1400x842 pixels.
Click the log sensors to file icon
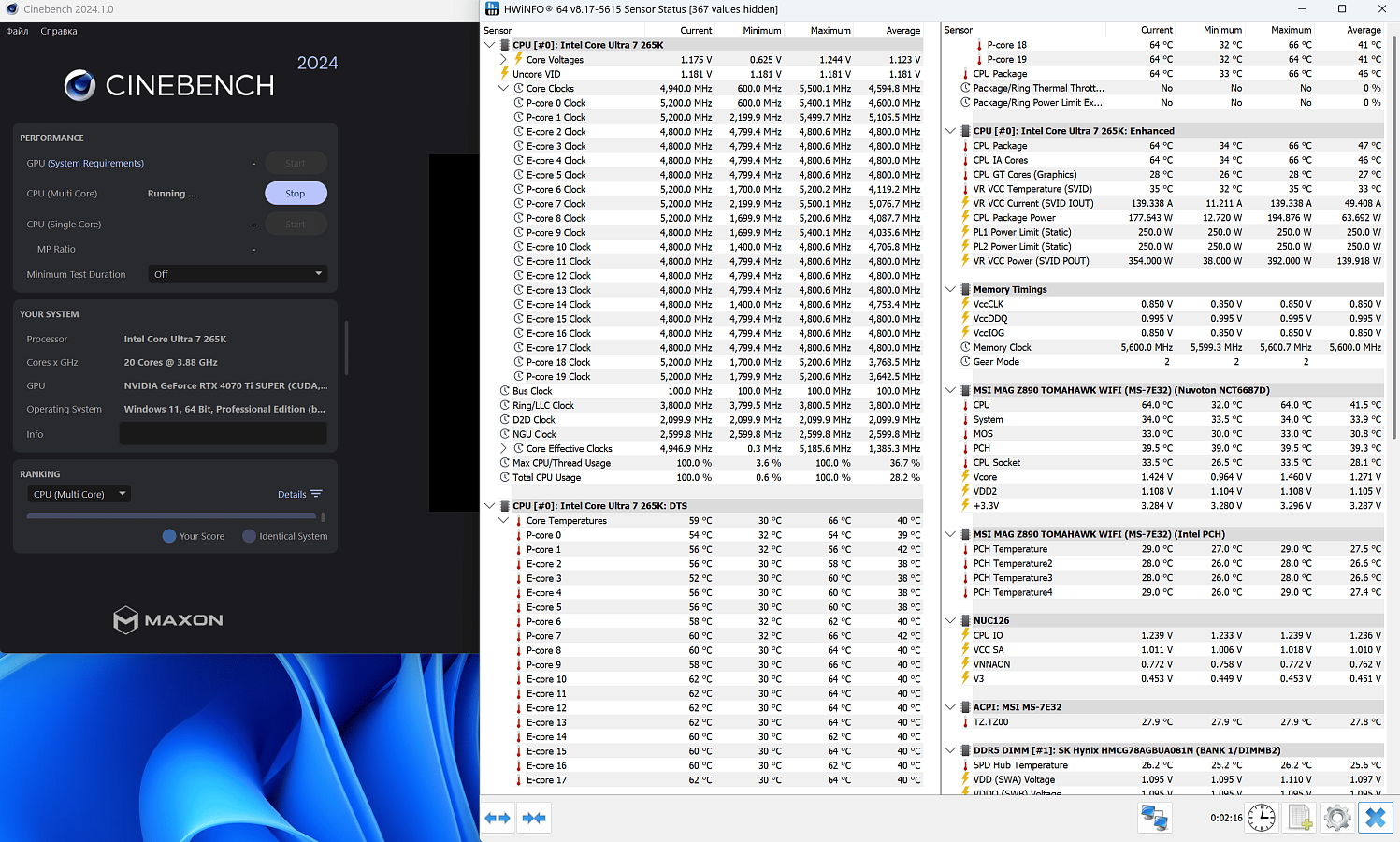coord(1300,818)
